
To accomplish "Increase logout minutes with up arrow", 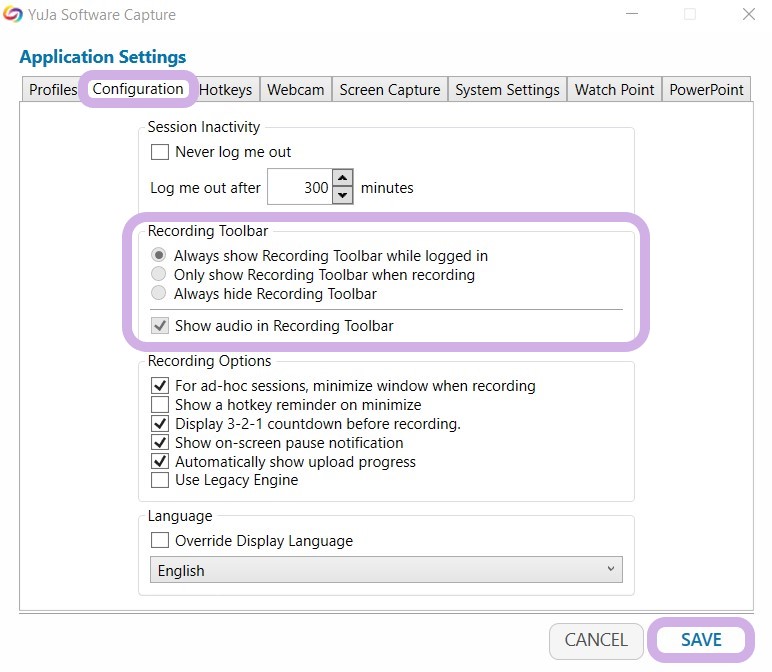I will [x=343, y=179].
